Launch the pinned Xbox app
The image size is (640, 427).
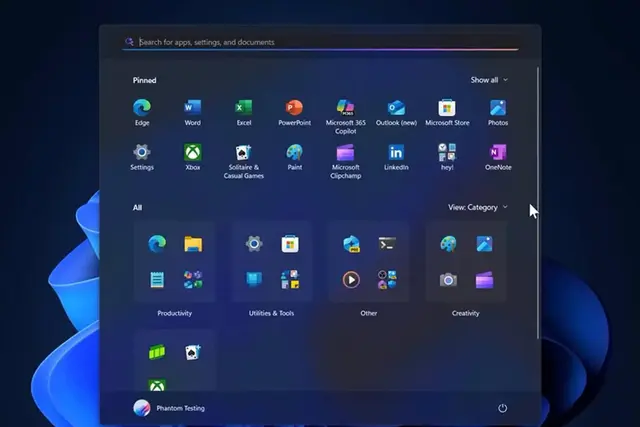click(x=192, y=157)
